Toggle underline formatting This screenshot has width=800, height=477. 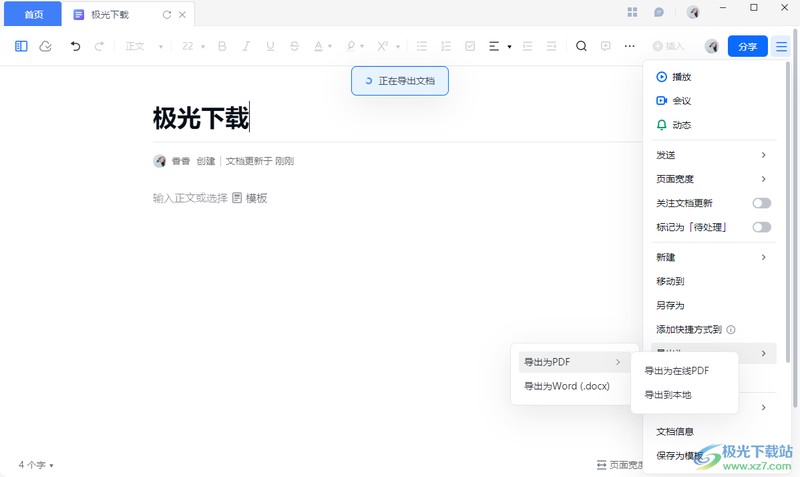(x=270, y=46)
